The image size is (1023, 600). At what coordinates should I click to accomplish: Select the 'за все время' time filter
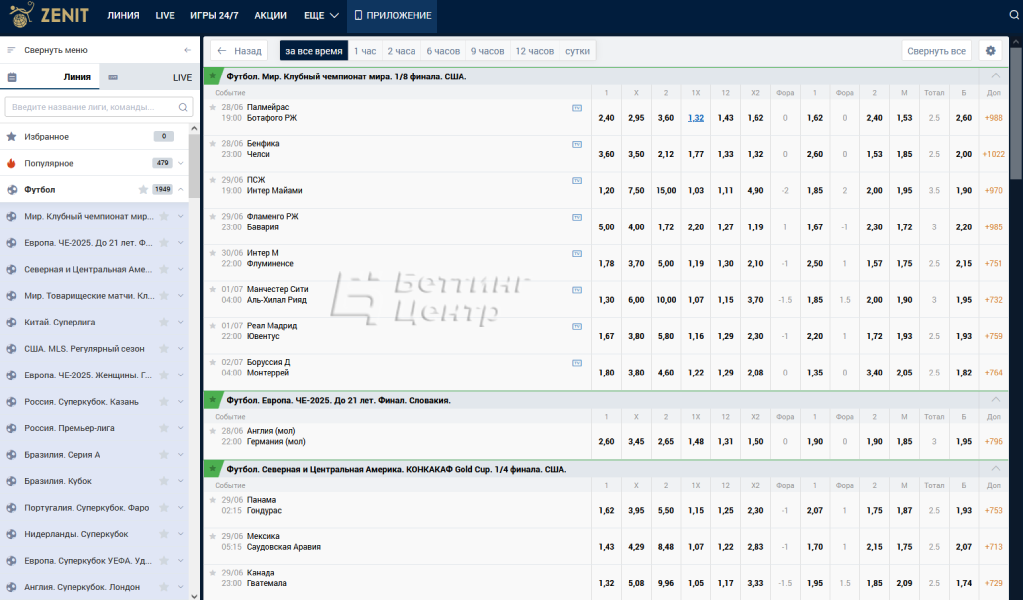(x=314, y=51)
